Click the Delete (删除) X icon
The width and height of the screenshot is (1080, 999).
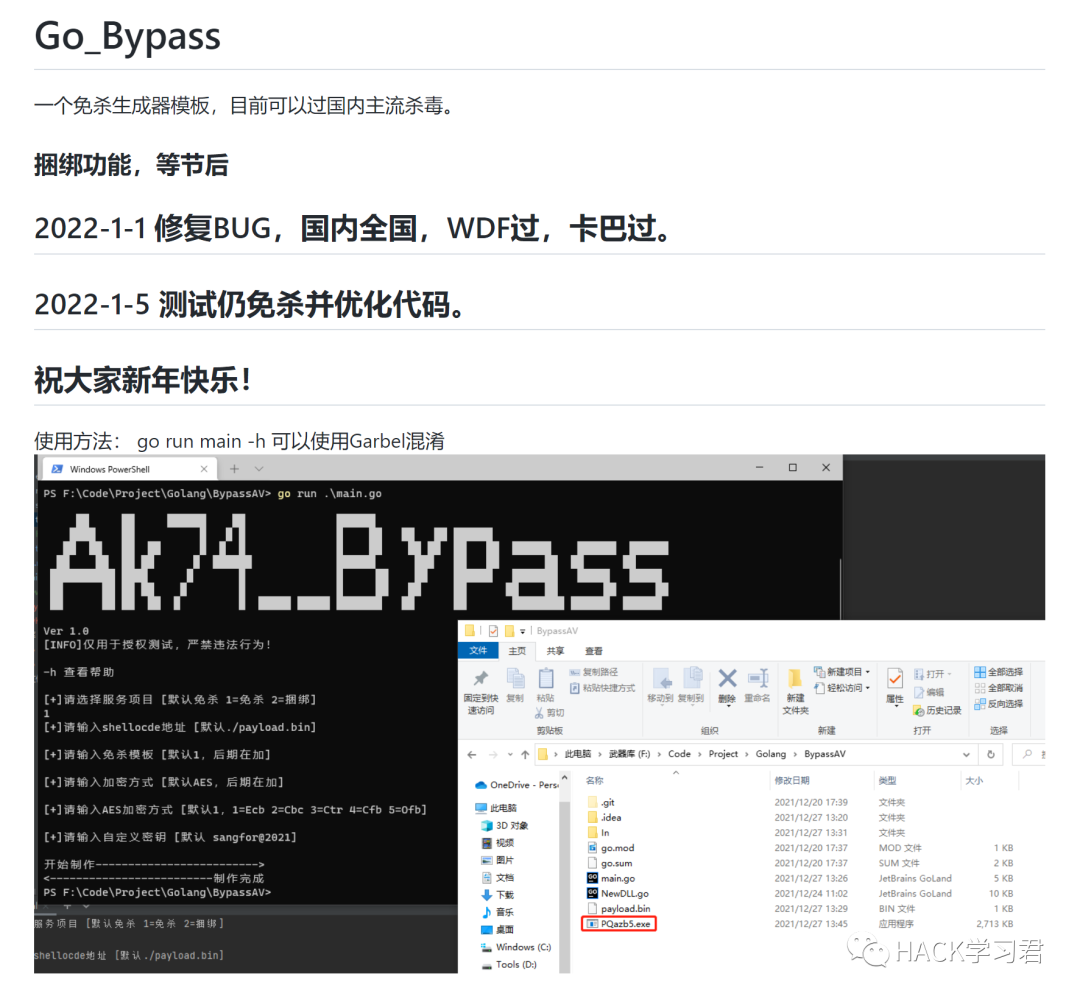[x=727, y=679]
